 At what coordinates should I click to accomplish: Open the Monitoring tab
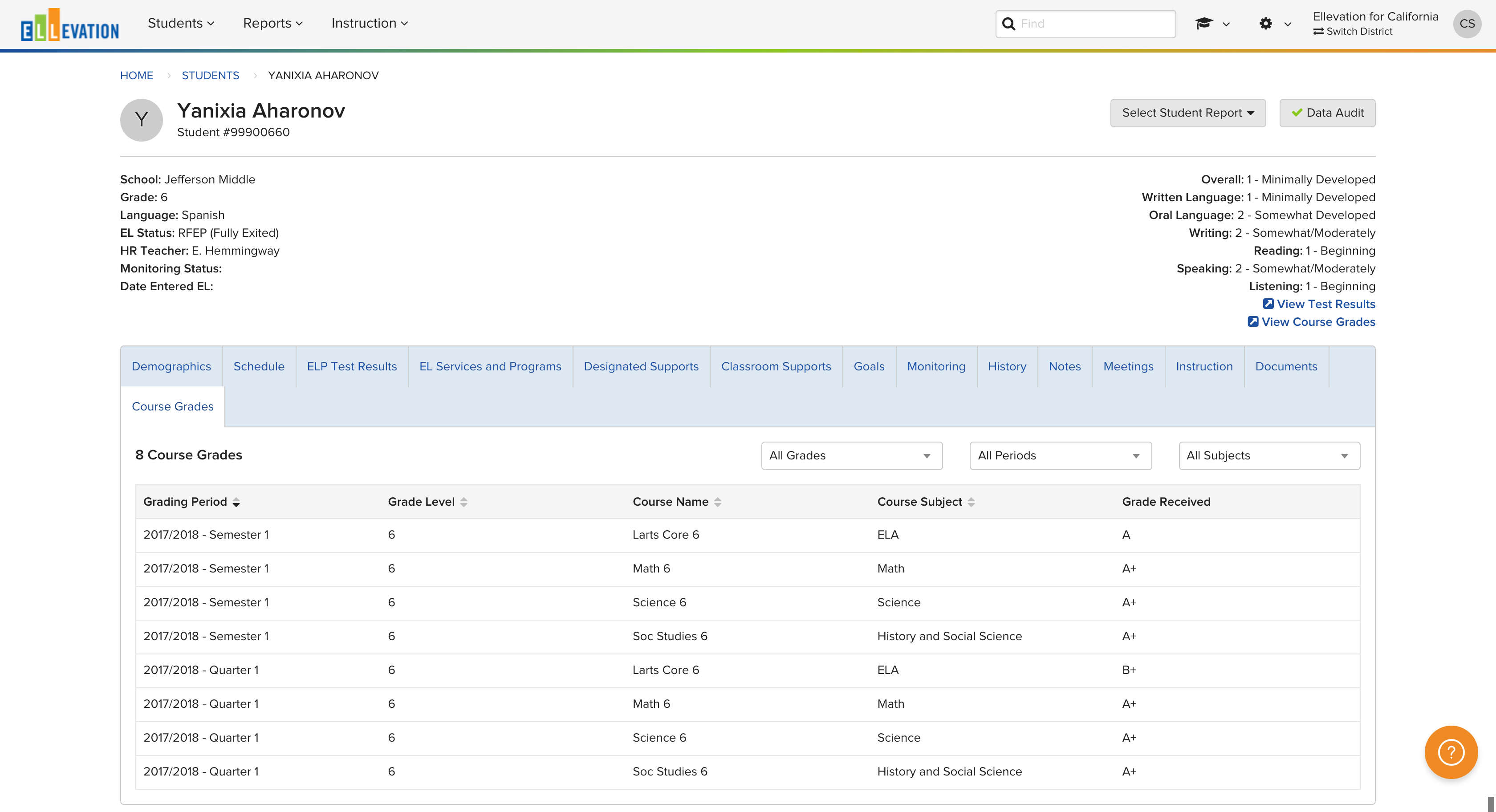point(936,366)
